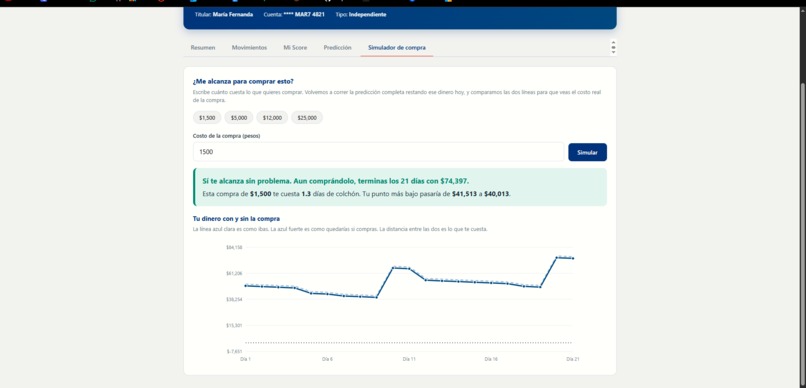Click the 'Día 16' x-axis label
Viewport: 806px width, 388px height.
click(x=491, y=359)
